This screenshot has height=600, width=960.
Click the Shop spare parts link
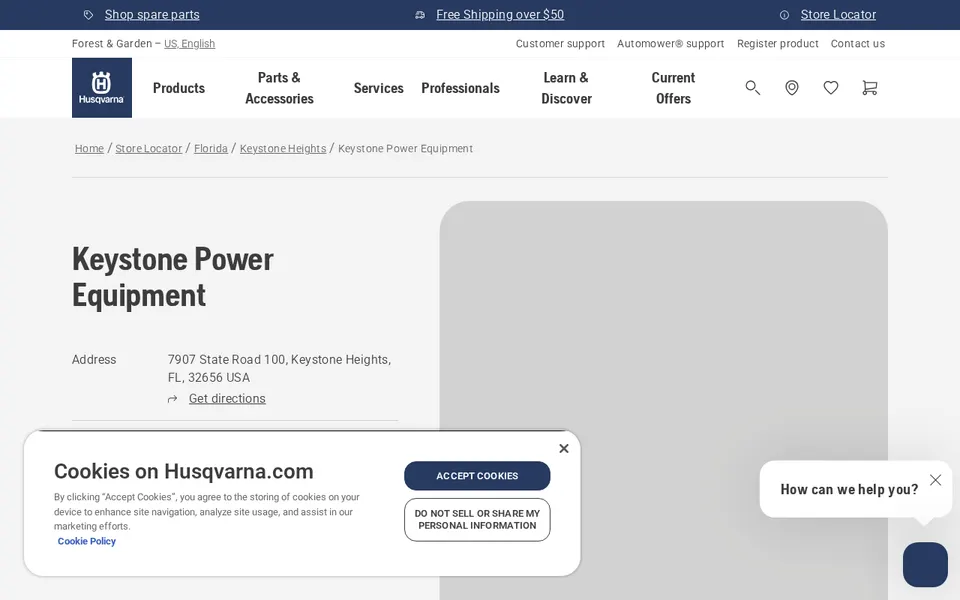pyautogui.click(x=152, y=15)
